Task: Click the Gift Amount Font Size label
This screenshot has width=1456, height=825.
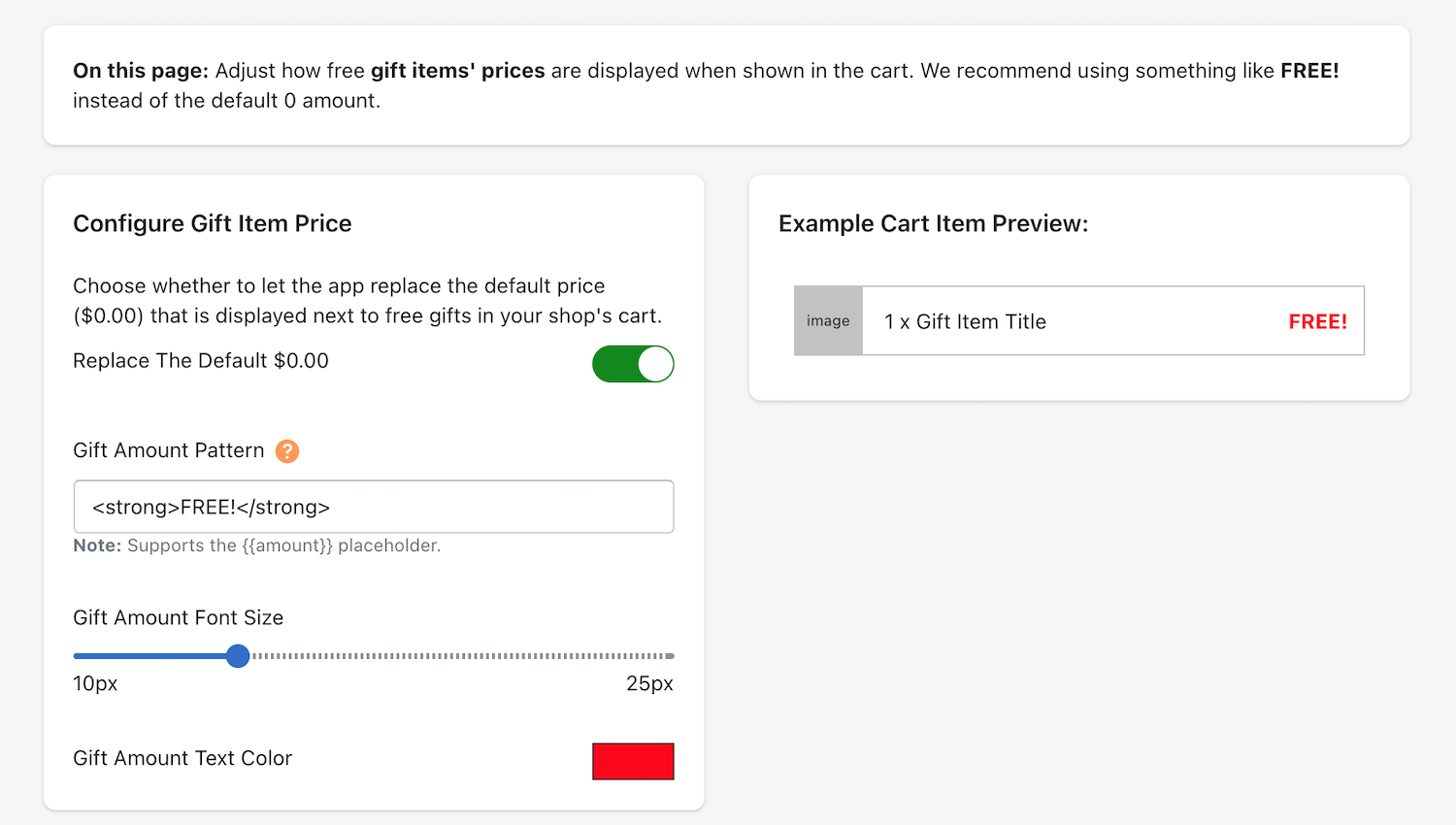Action: 179,617
